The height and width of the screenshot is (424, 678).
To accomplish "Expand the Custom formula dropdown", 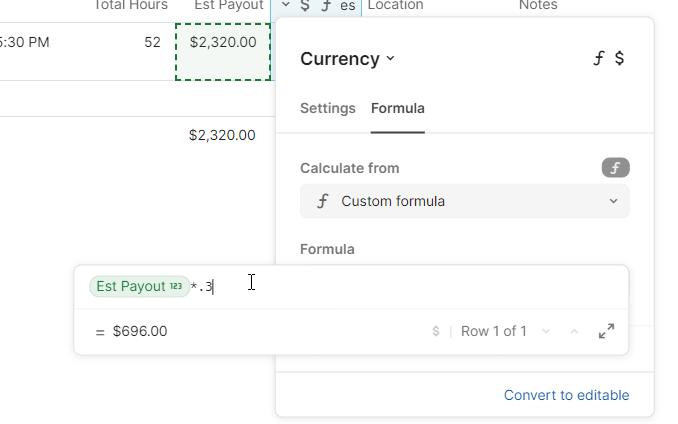I will (x=465, y=201).
